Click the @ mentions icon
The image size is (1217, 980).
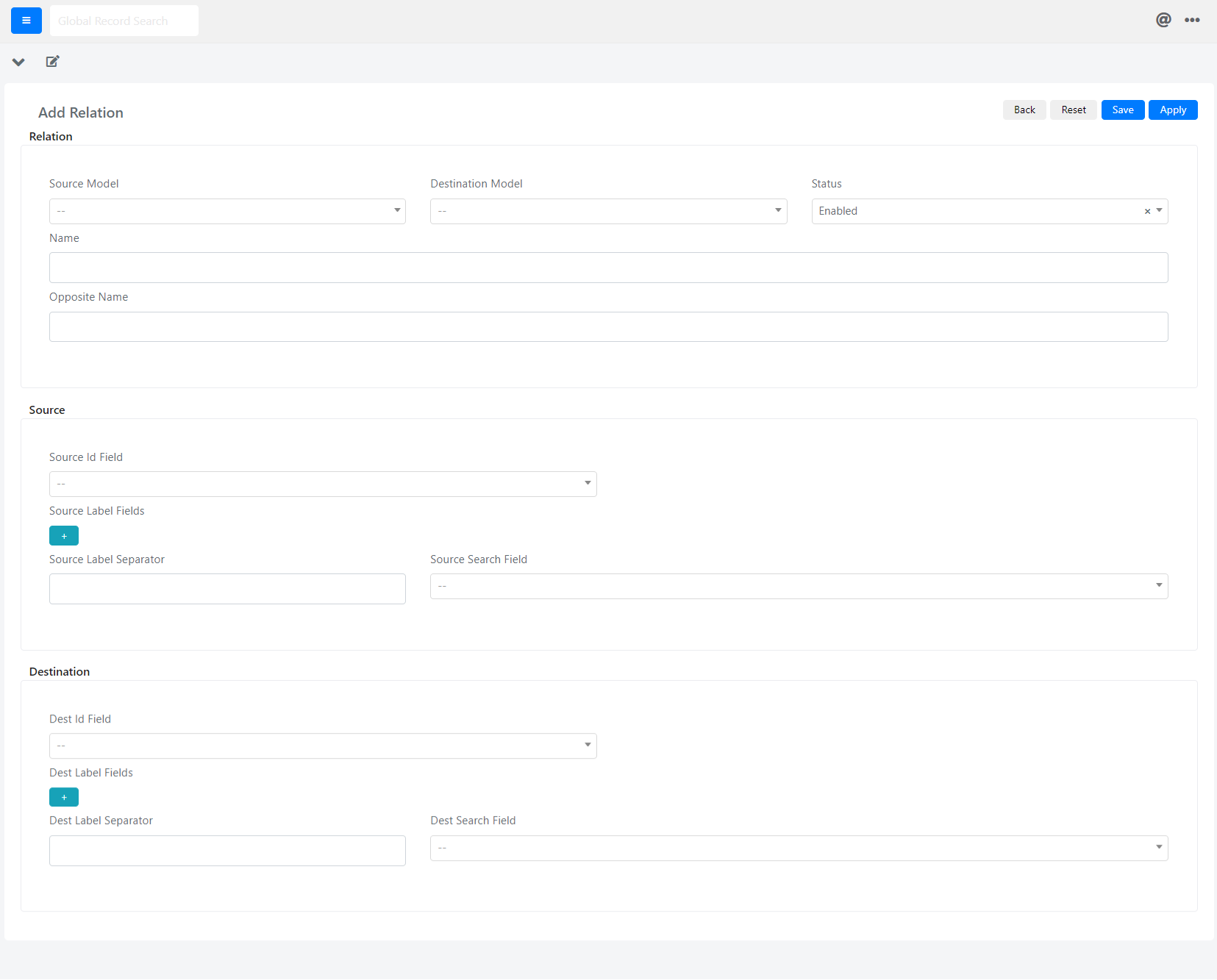pyautogui.click(x=1163, y=20)
